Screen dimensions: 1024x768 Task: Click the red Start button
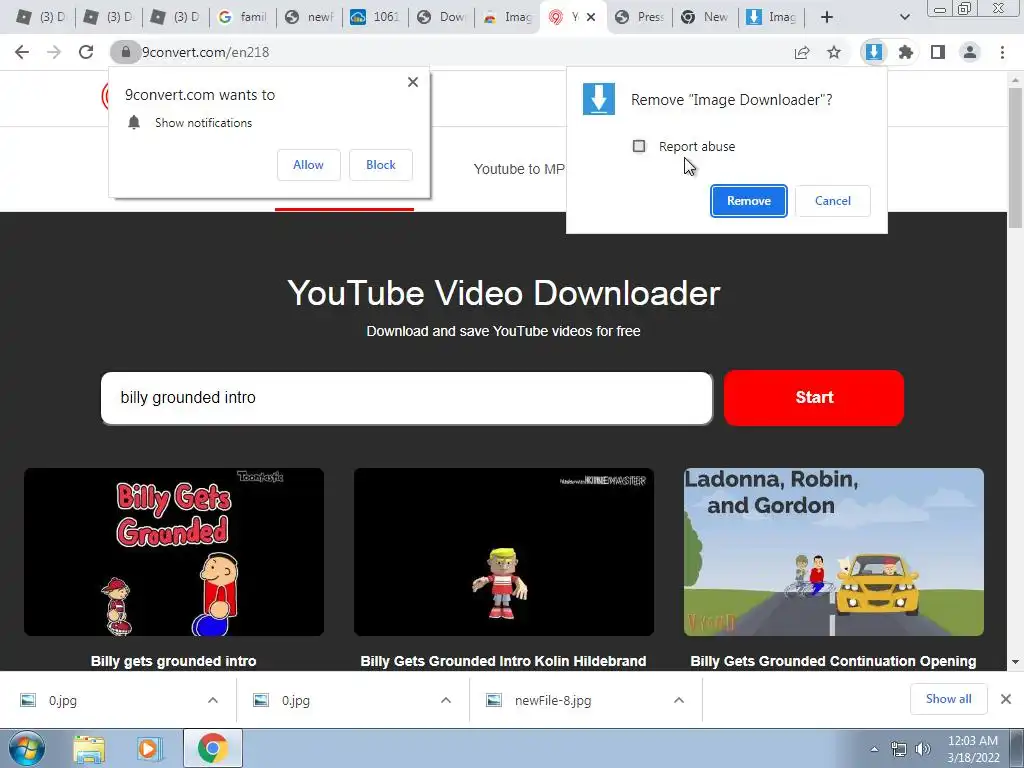tap(814, 398)
